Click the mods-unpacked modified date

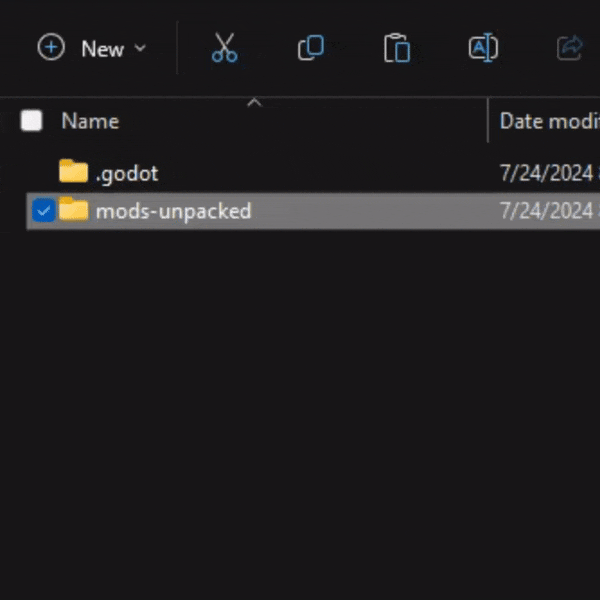point(547,211)
